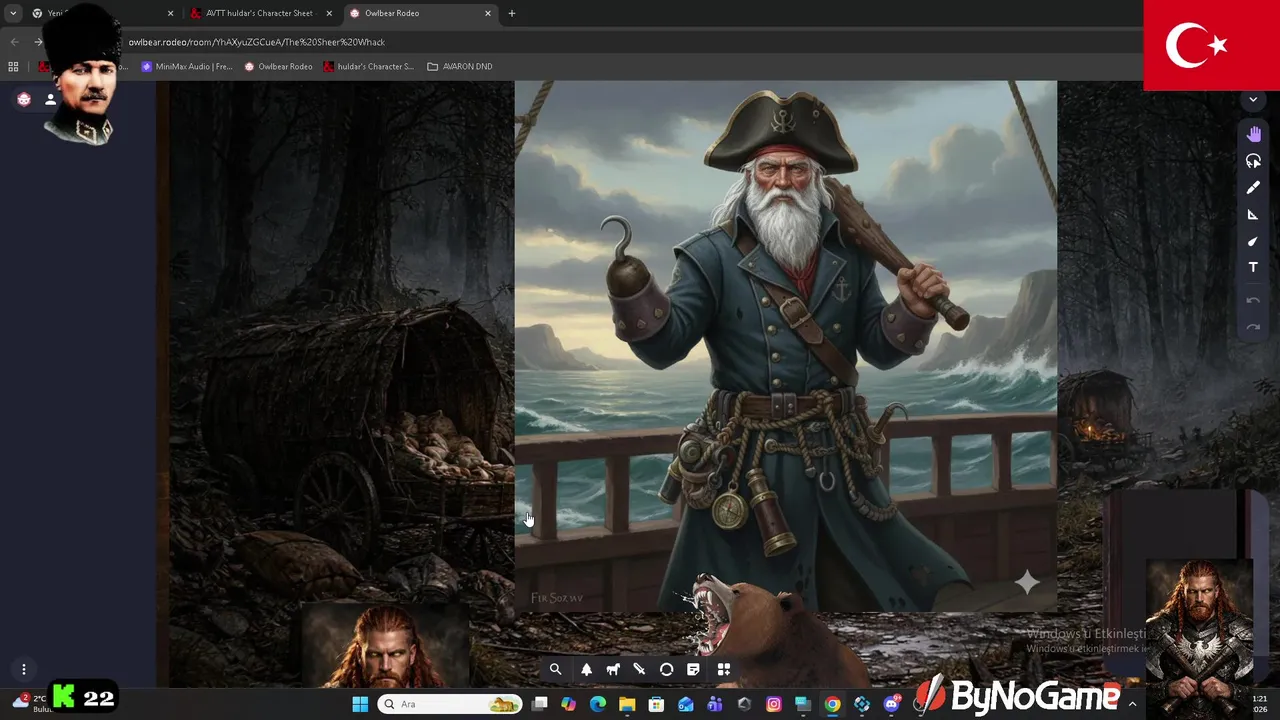The image size is (1280, 720).
Task: Open File Explorer from the taskbar
Action: [x=627, y=704]
